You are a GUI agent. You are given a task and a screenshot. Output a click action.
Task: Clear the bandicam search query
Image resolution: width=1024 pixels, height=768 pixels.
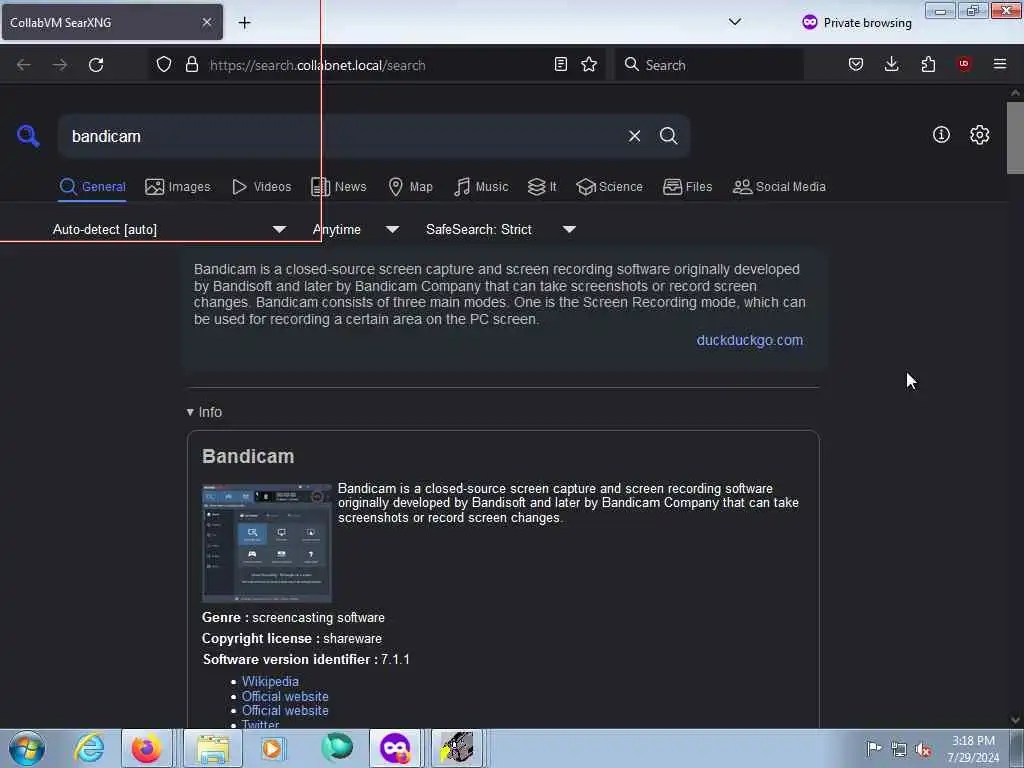634,136
